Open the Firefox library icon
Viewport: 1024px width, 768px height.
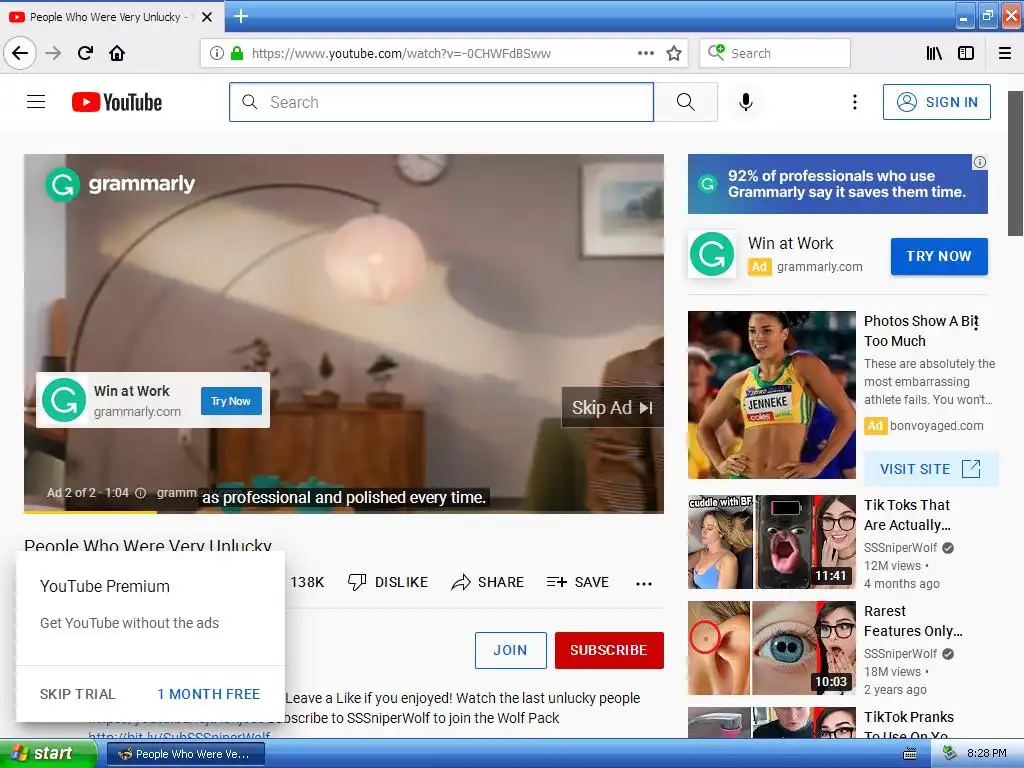click(934, 53)
